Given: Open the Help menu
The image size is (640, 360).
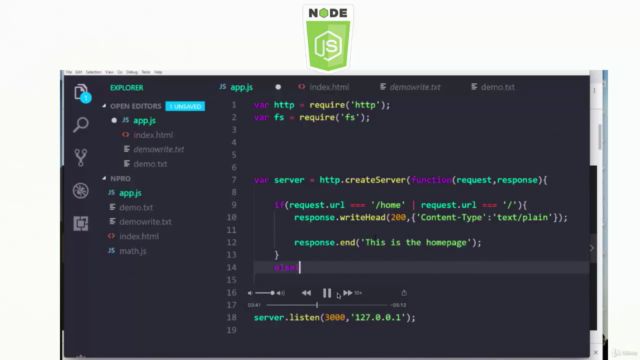Looking at the screenshot, I should [x=158, y=72].
